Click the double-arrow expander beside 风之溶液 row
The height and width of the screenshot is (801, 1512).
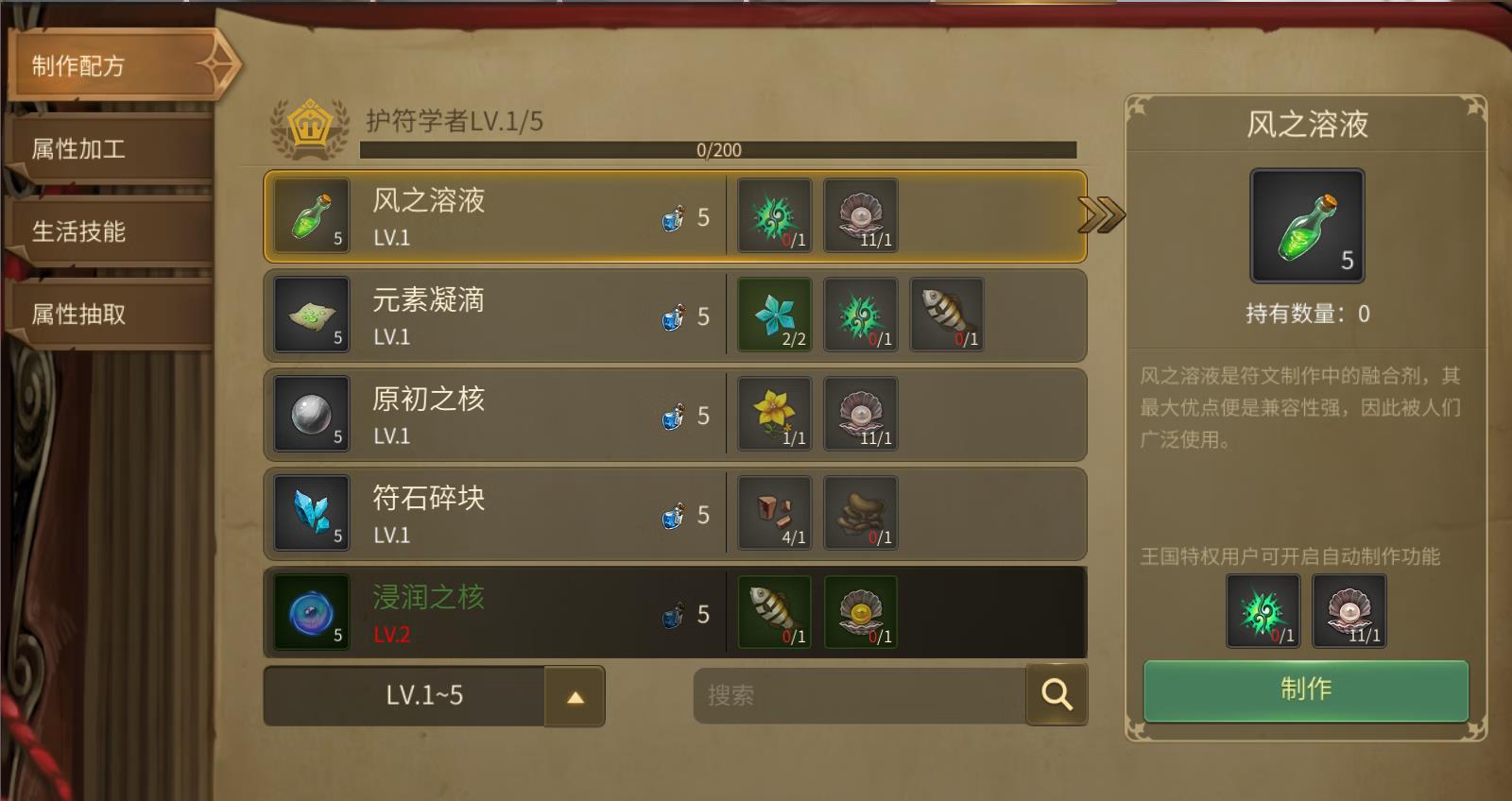pos(1101,216)
